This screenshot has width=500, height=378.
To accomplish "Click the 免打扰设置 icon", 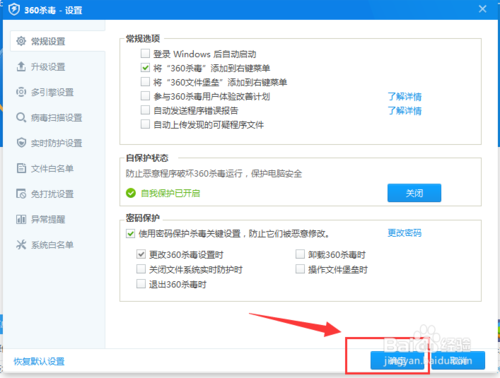I will click(21, 194).
